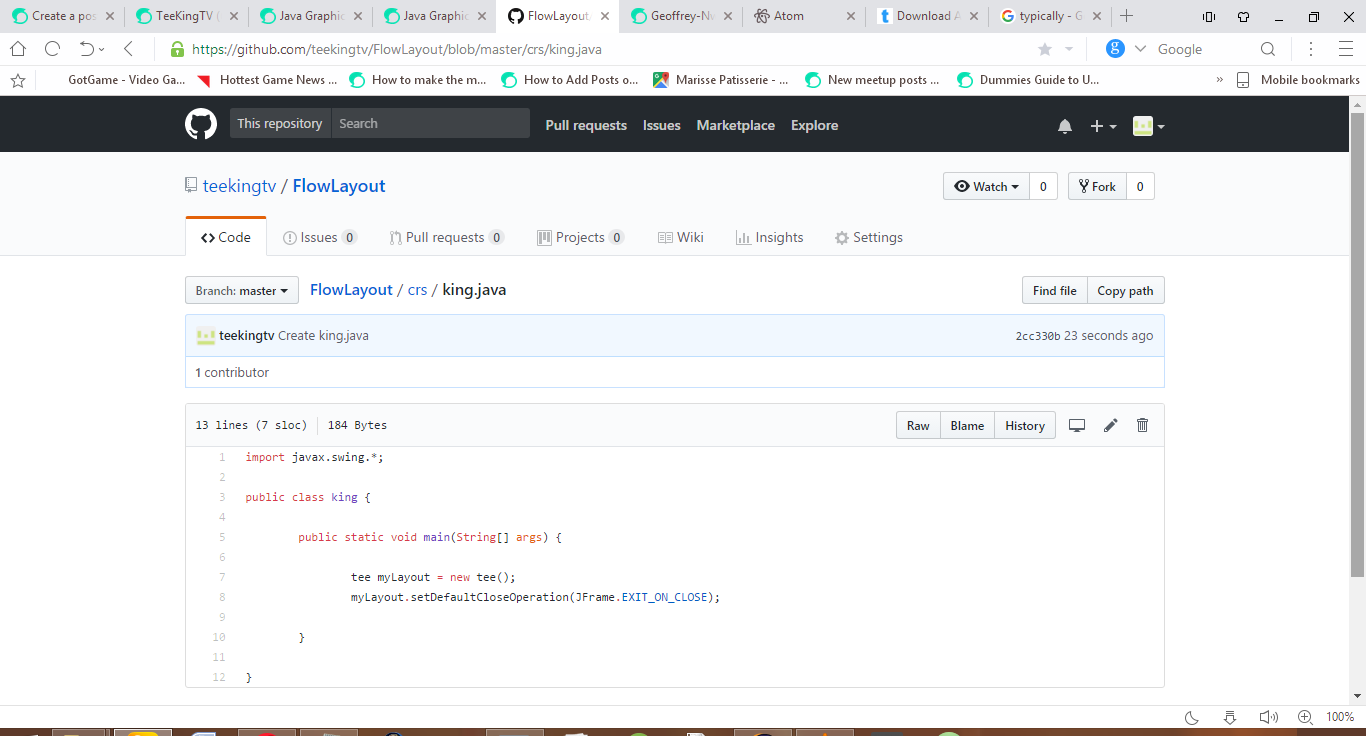
Task: Open the Create king.java commit message
Action: (323, 336)
